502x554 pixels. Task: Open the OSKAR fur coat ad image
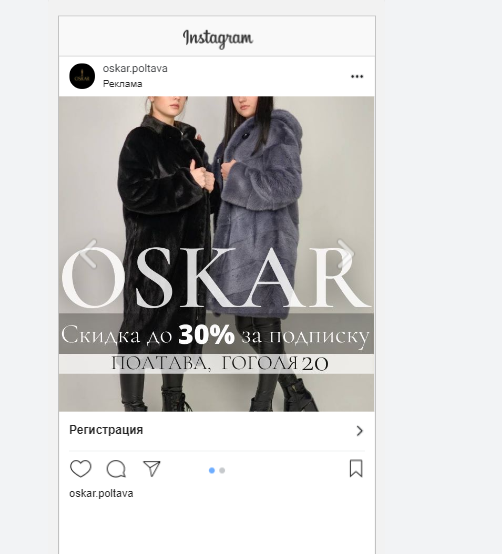click(x=216, y=254)
